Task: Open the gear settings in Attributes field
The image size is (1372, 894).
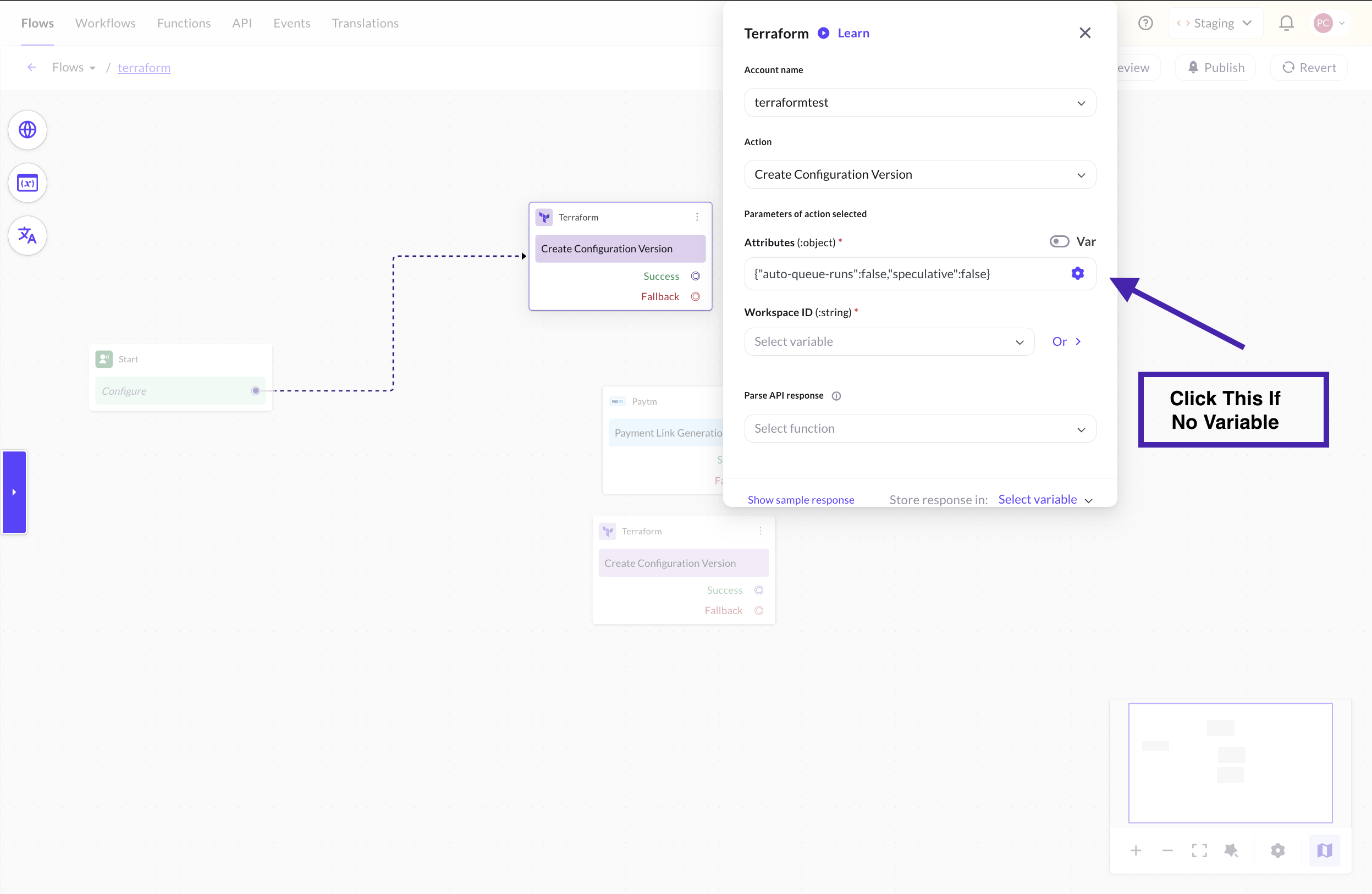Action: point(1077,273)
